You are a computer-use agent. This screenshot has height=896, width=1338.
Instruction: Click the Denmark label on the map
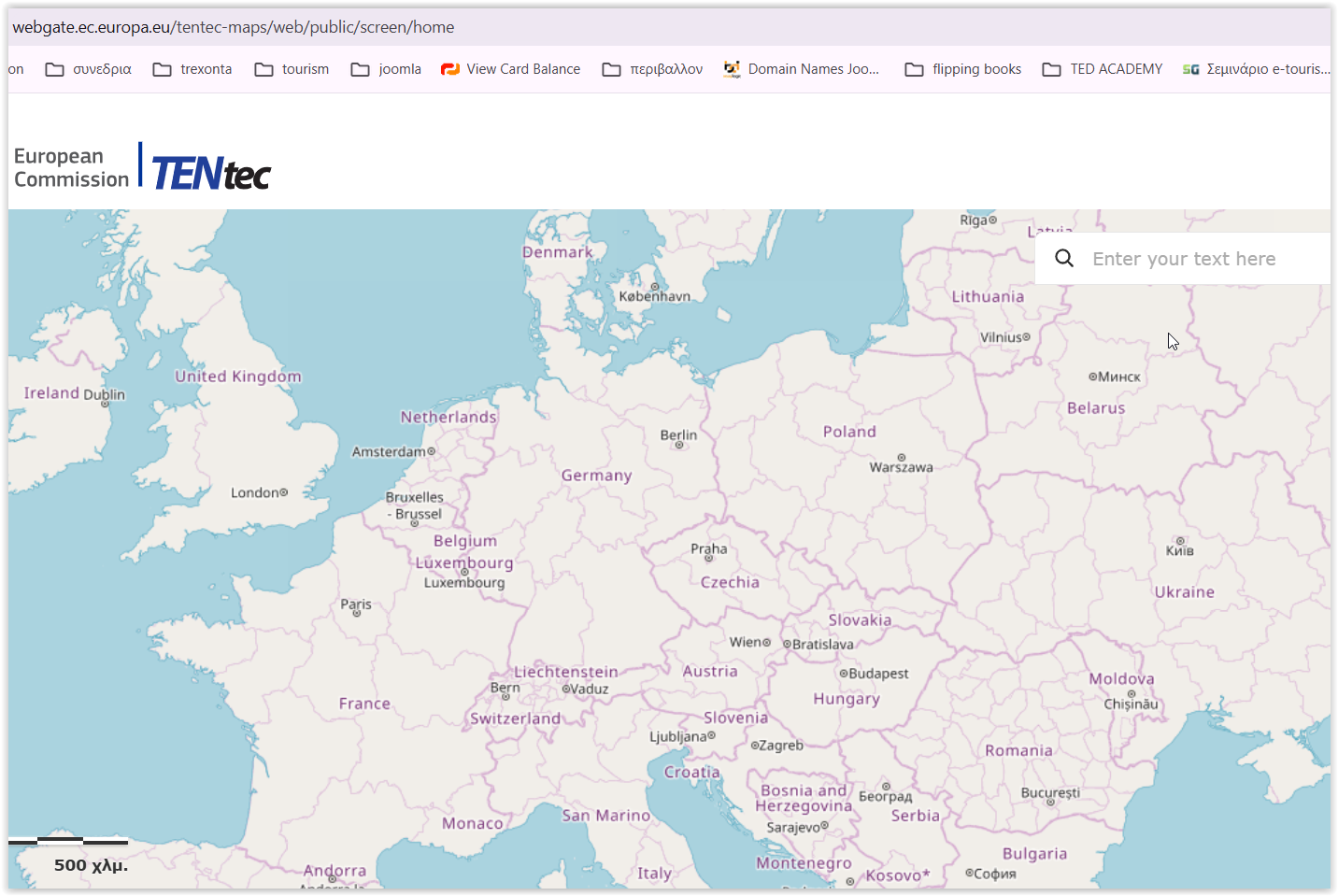tap(558, 252)
